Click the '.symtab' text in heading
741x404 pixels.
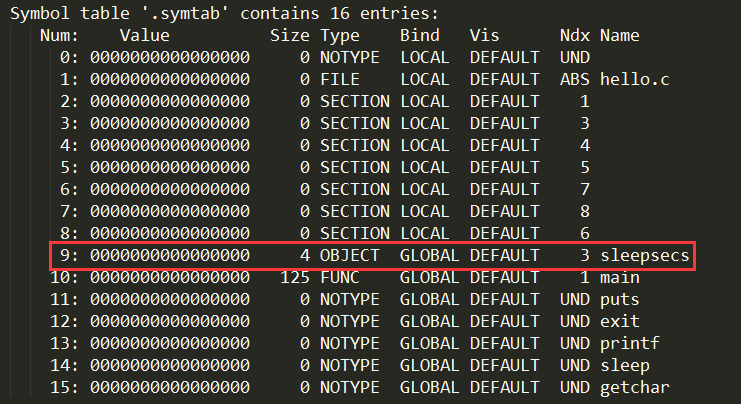click(185, 14)
